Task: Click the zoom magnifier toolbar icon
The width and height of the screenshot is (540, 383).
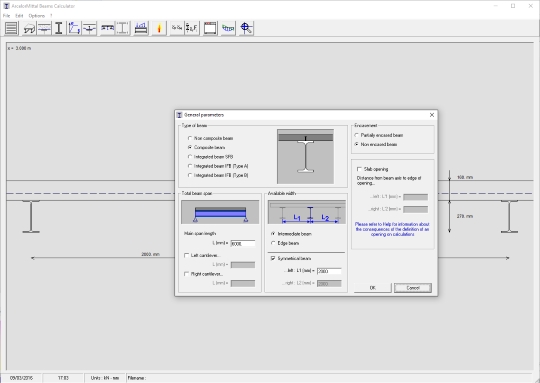Action: pyautogui.click(x=246, y=28)
